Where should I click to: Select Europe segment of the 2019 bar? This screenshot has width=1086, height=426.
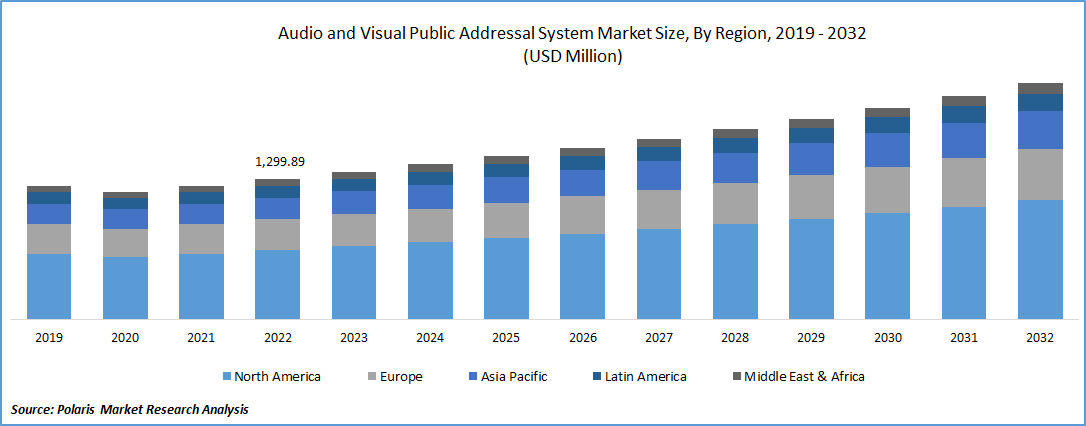49,239
